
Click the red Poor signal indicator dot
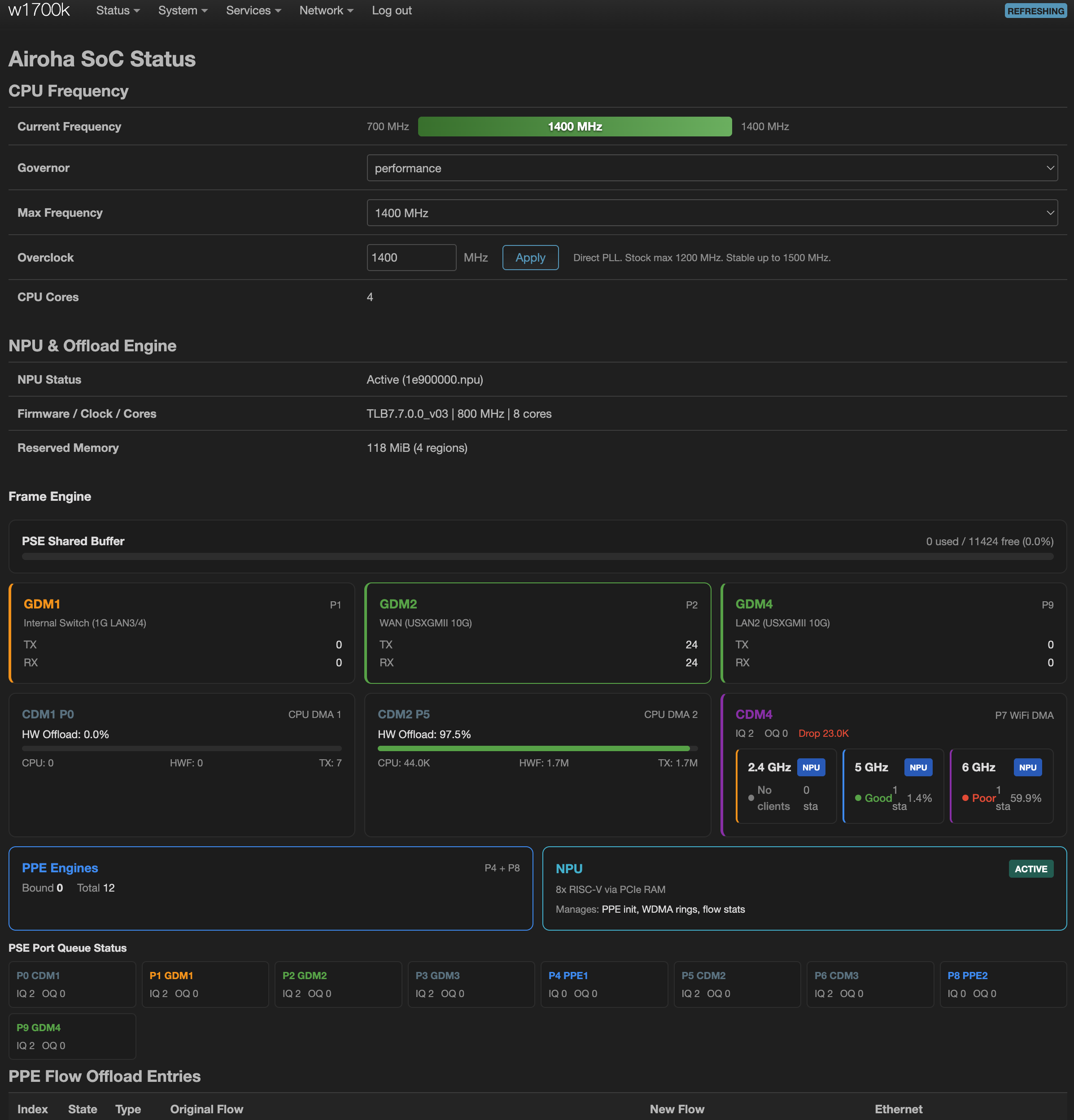tap(965, 798)
